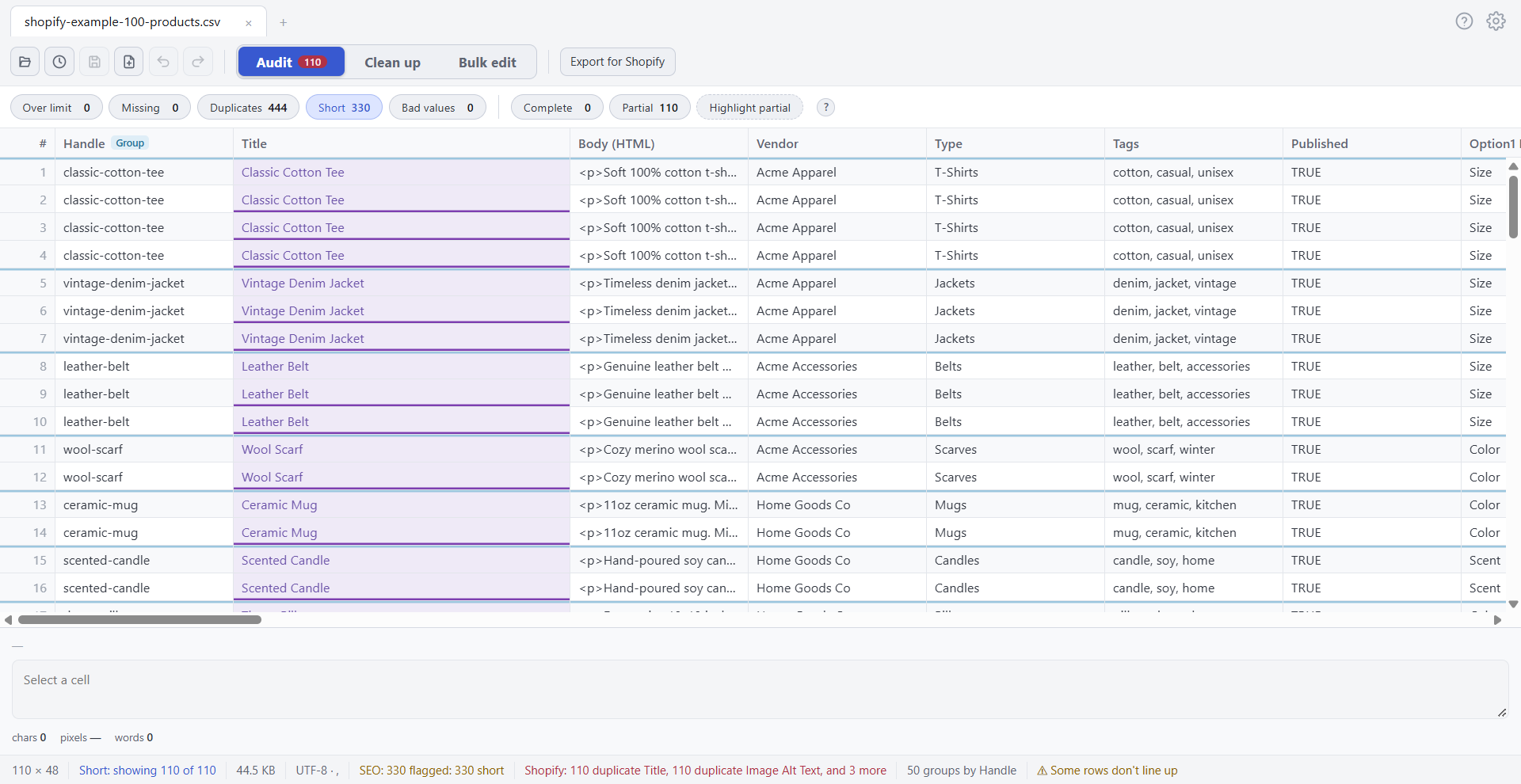Click the cell editor text area

pyautogui.click(x=760, y=689)
